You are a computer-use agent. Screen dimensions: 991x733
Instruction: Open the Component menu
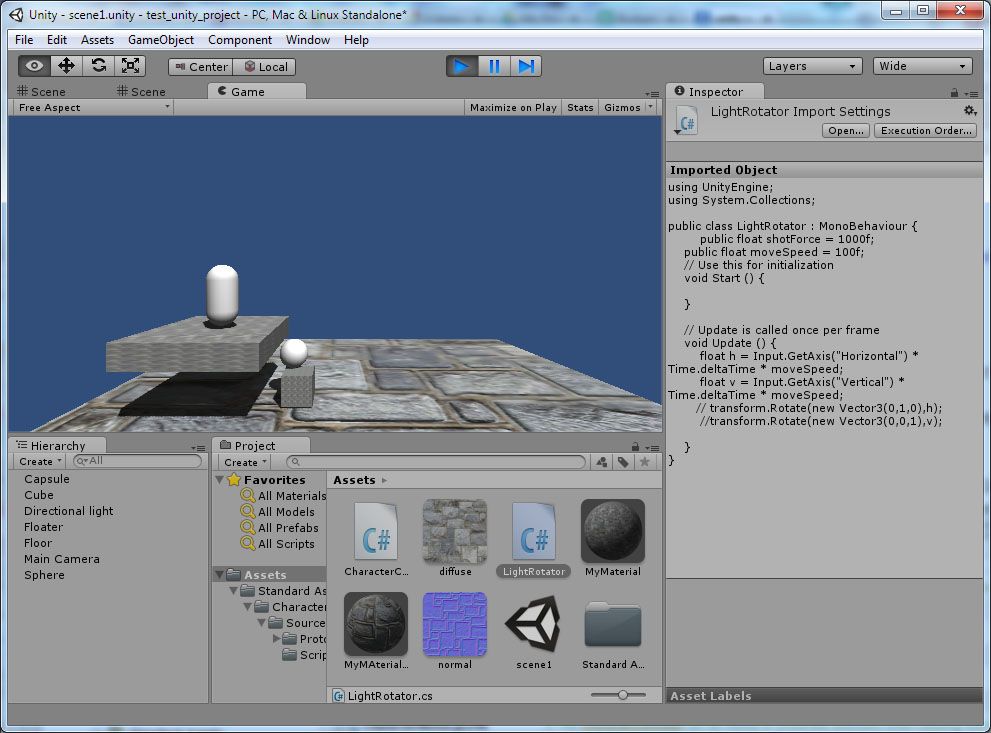pyautogui.click(x=240, y=40)
